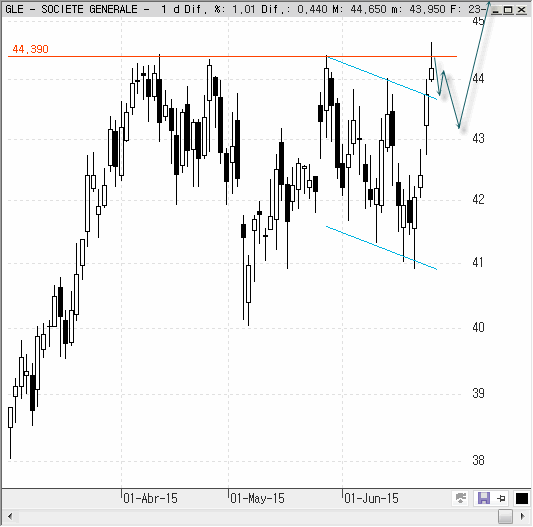Click the 01-Jun-15 date marker
The height and width of the screenshot is (527, 533).
pos(371,498)
